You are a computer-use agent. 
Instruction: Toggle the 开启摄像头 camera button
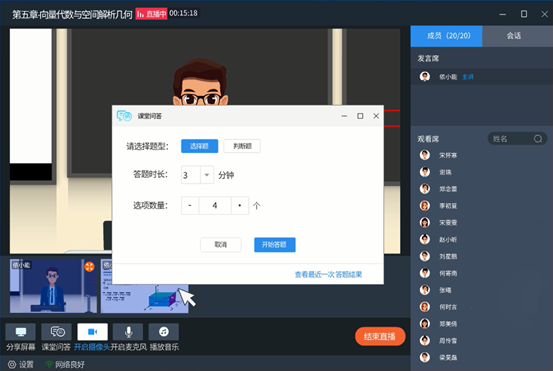pos(92,332)
